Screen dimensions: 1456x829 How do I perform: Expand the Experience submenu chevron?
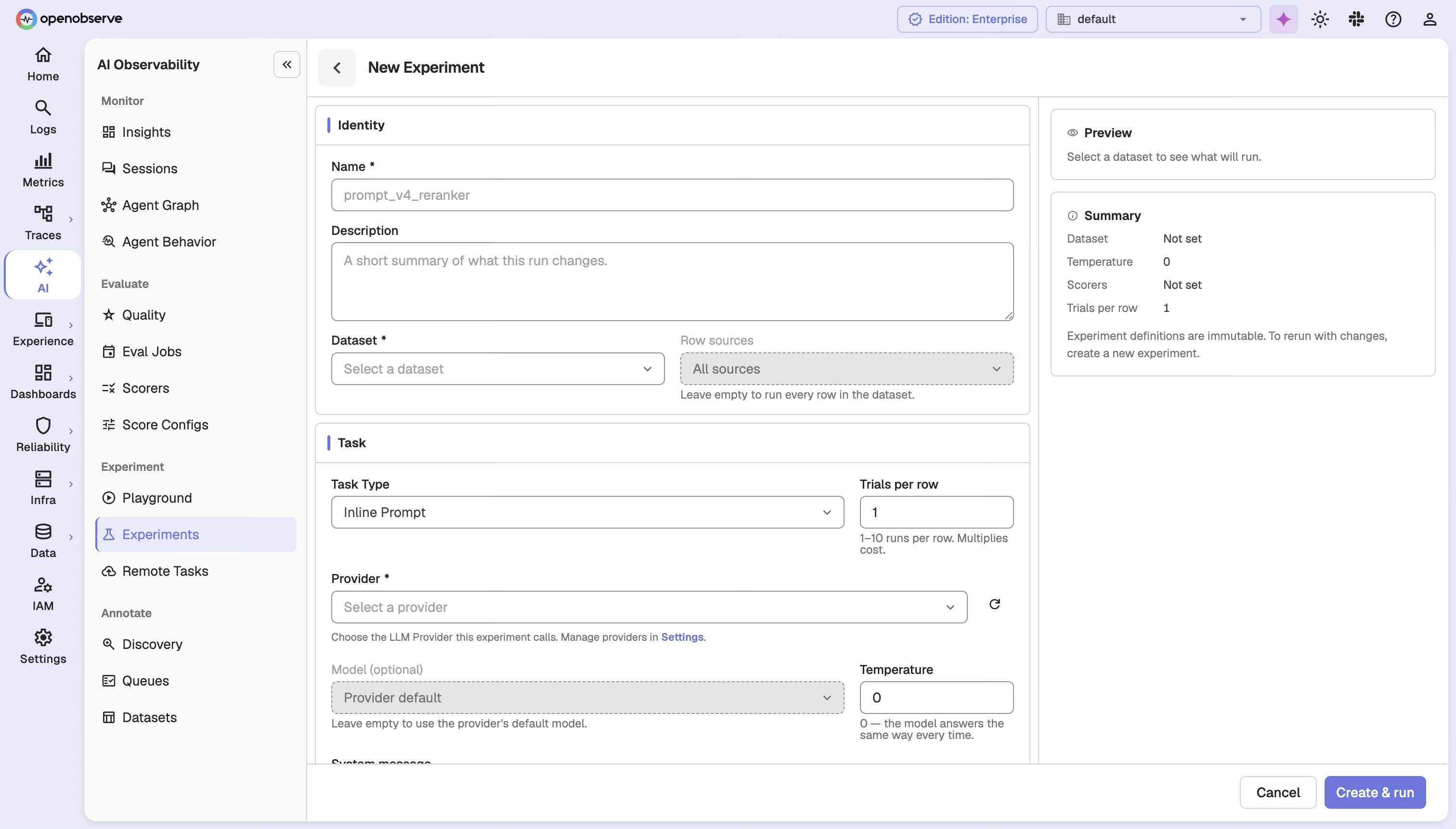pos(71,325)
